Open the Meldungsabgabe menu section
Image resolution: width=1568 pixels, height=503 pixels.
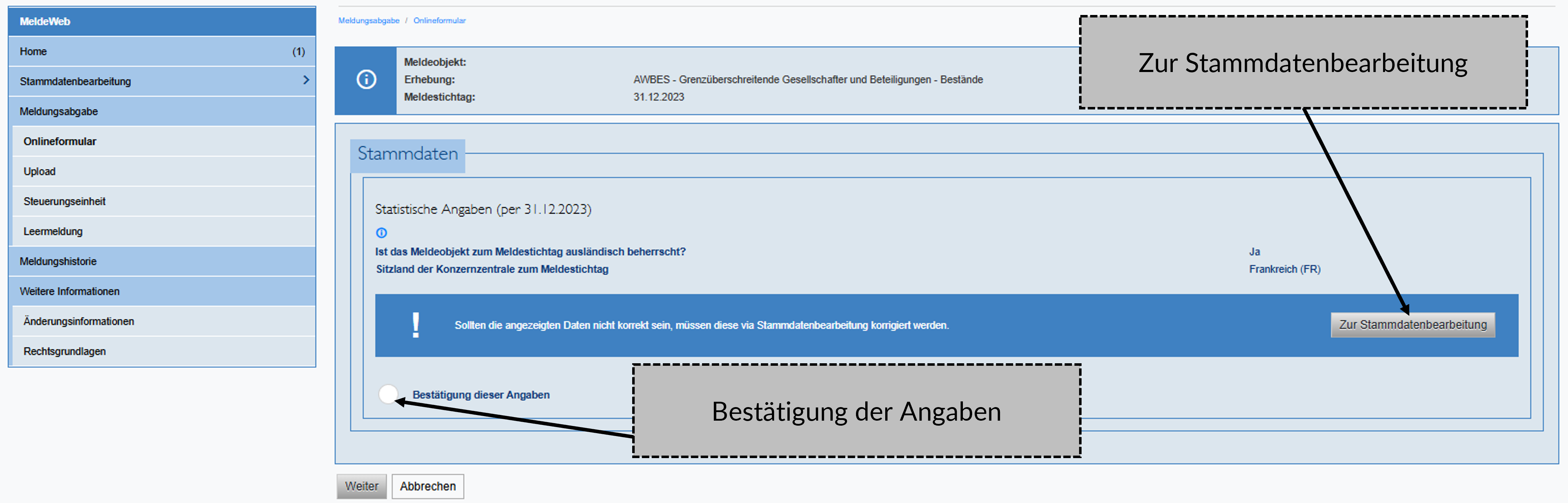58,112
